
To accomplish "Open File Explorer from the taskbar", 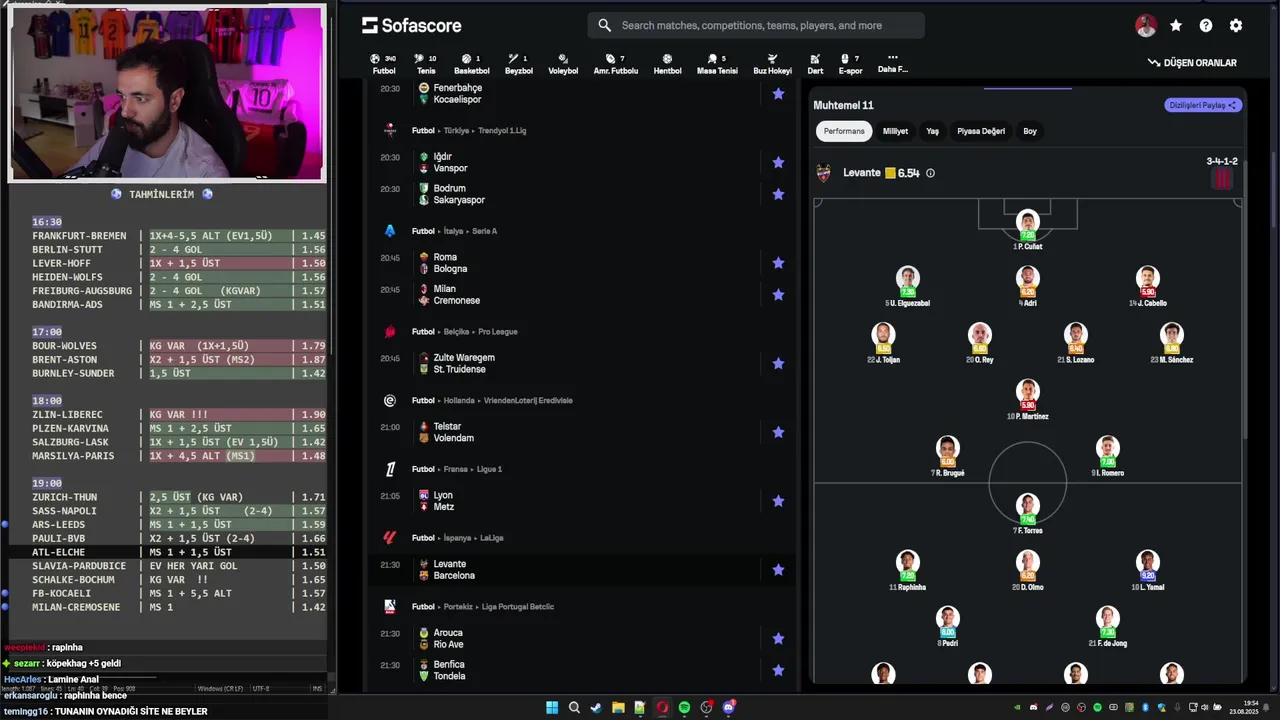I will [x=618, y=707].
